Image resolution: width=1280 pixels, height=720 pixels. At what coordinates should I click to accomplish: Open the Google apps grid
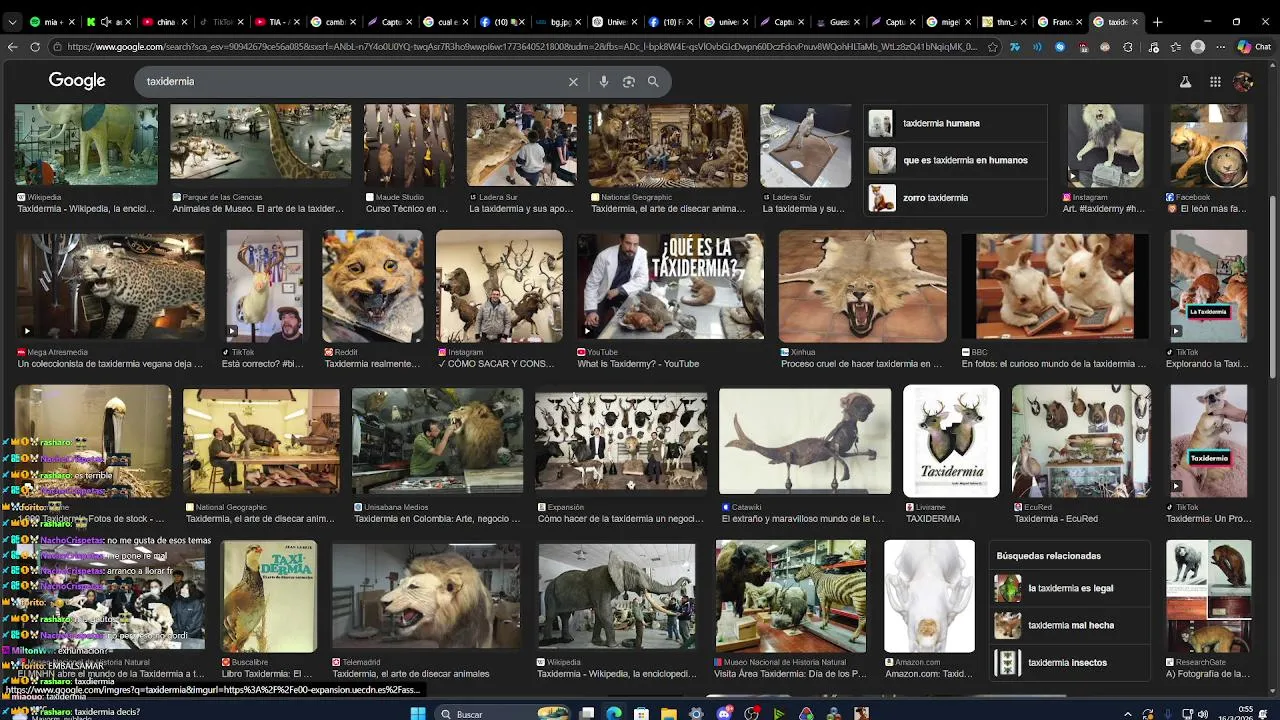coord(1215,82)
